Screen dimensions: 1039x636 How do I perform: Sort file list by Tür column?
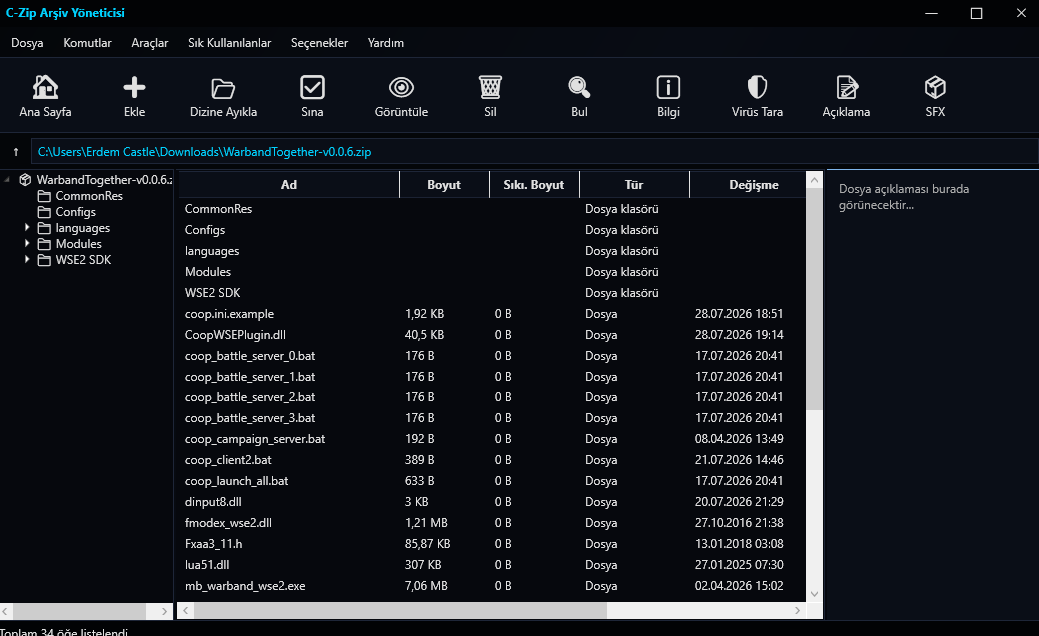click(x=634, y=185)
